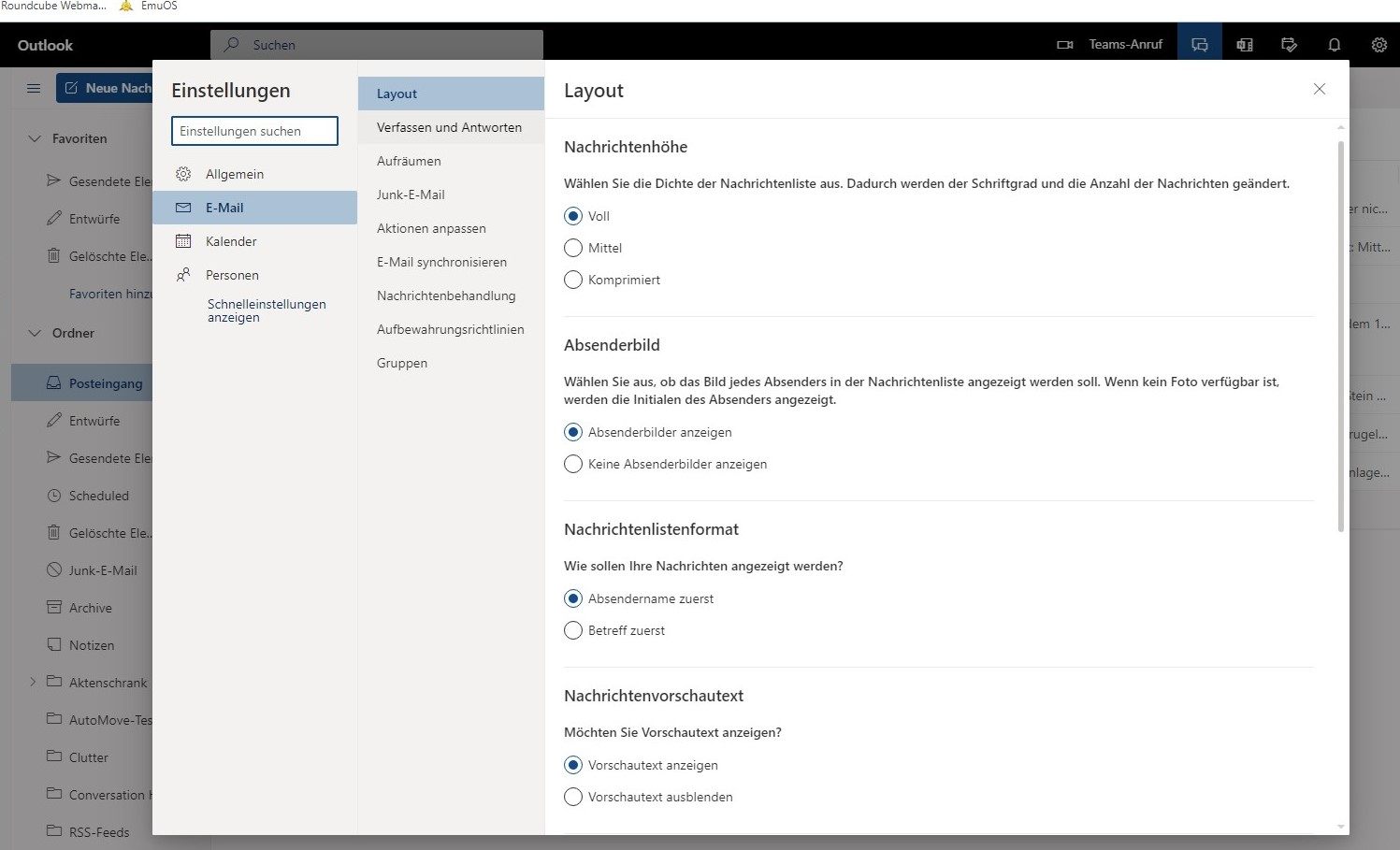Open the Gruppen settings
The width and height of the screenshot is (1400, 850).
click(451, 363)
